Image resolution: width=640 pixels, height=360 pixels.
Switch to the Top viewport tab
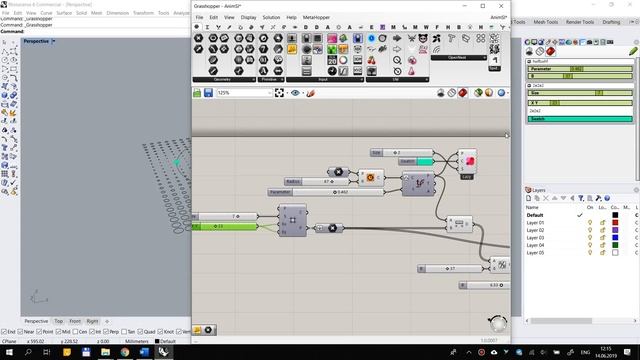(x=59, y=321)
